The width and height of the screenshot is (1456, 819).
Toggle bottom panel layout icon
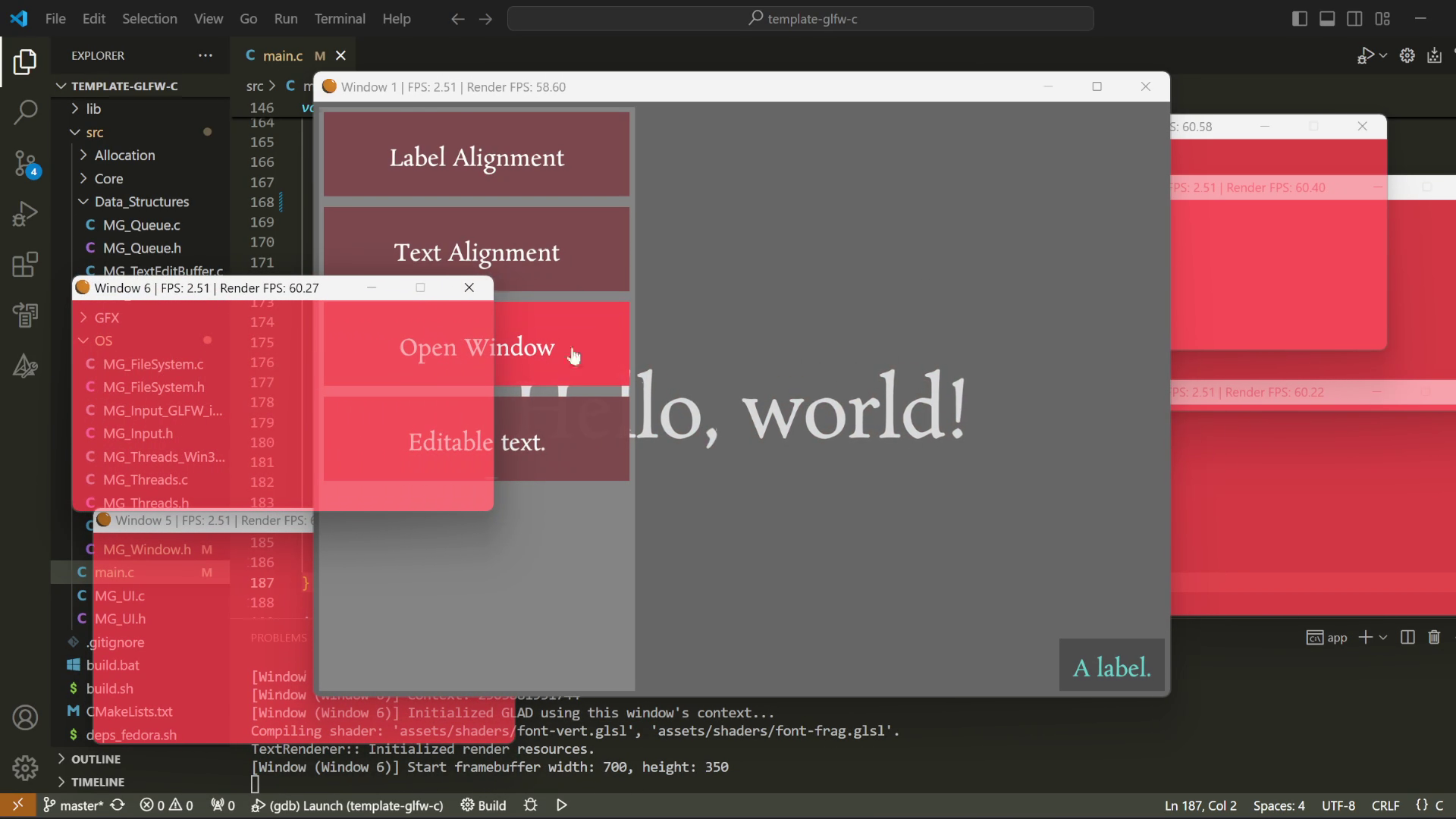[1327, 19]
